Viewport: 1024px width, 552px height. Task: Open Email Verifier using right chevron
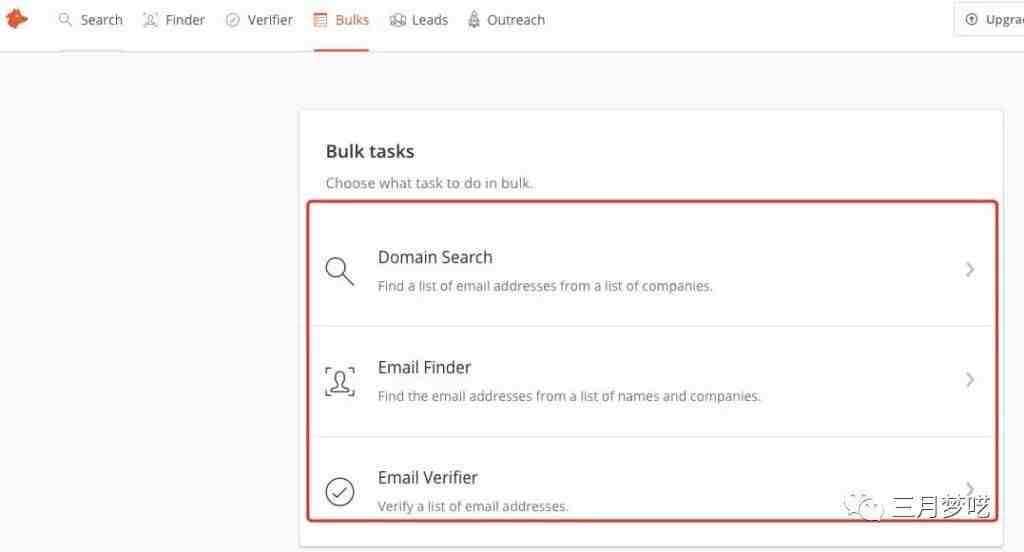click(x=970, y=489)
